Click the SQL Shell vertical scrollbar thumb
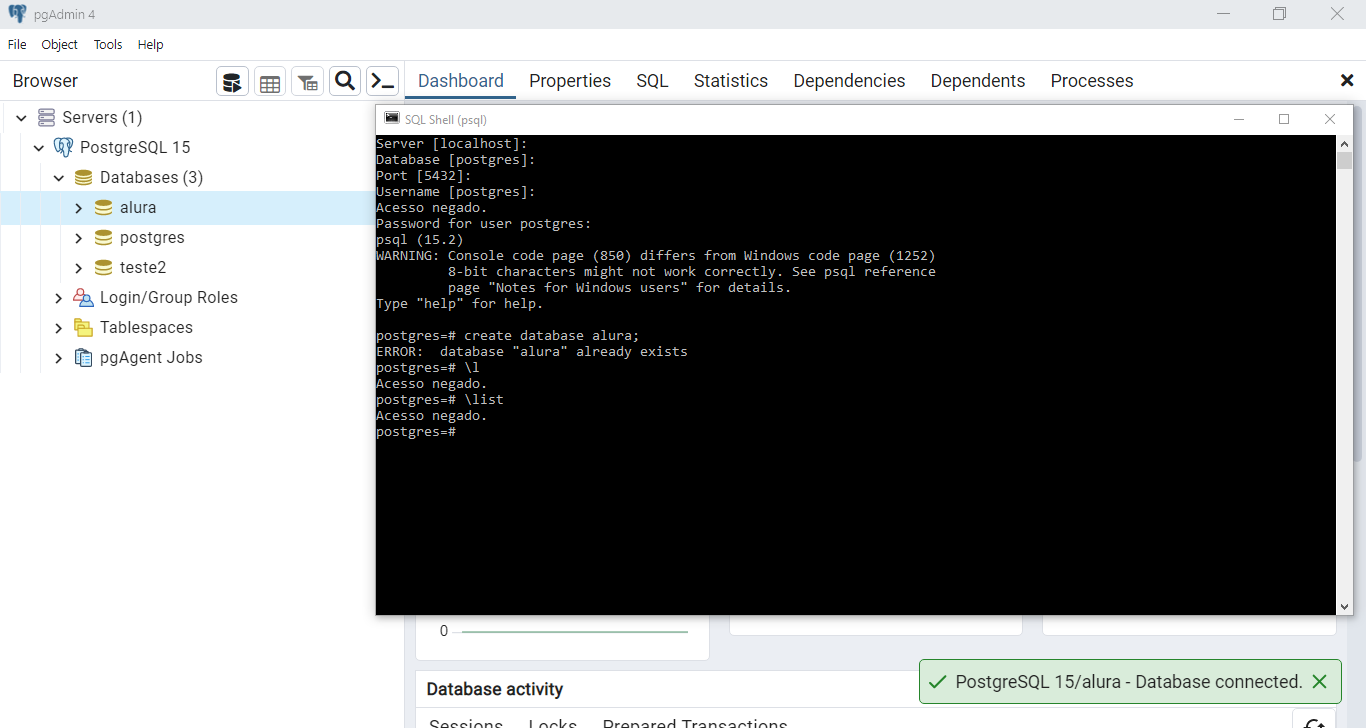This screenshot has height=728, width=1366. pyautogui.click(x=1345, y=160)
